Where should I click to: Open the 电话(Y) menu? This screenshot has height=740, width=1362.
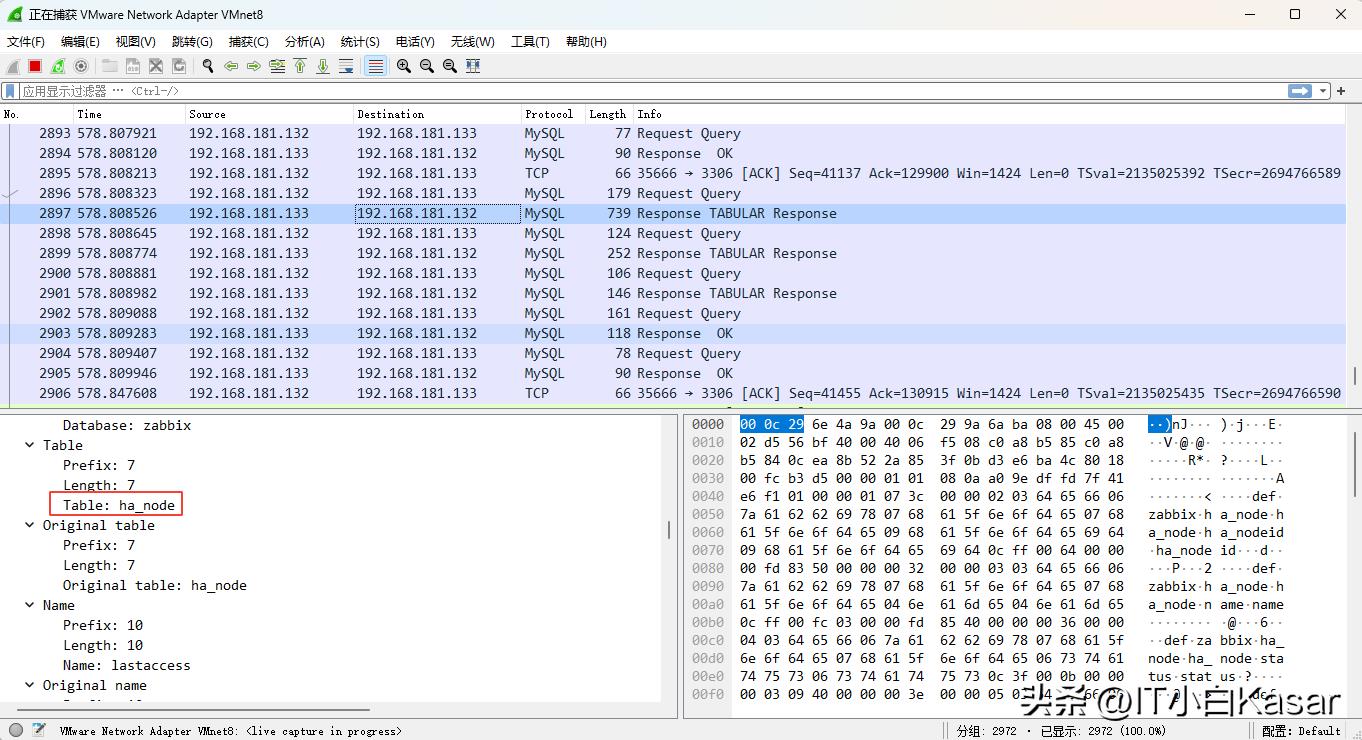coord(415,42)
